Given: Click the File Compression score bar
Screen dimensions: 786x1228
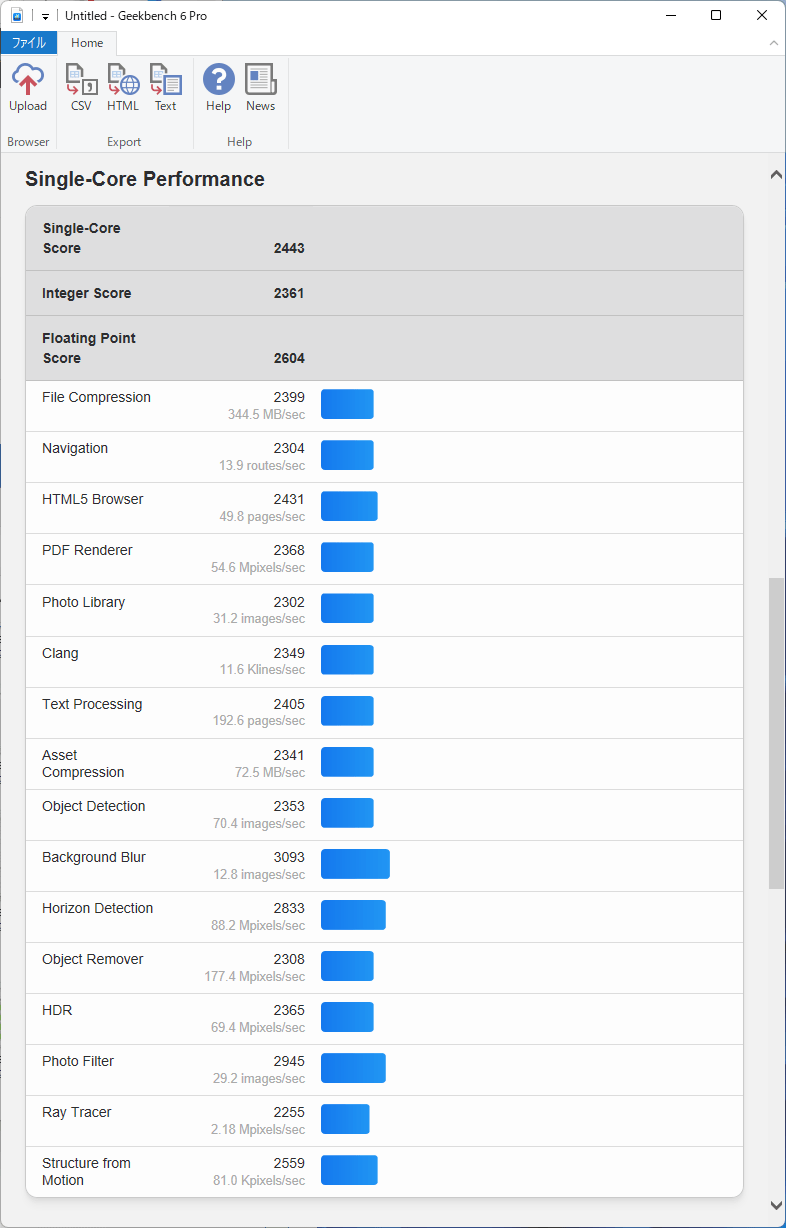Looking at the screenshot, I should [347, 405].
